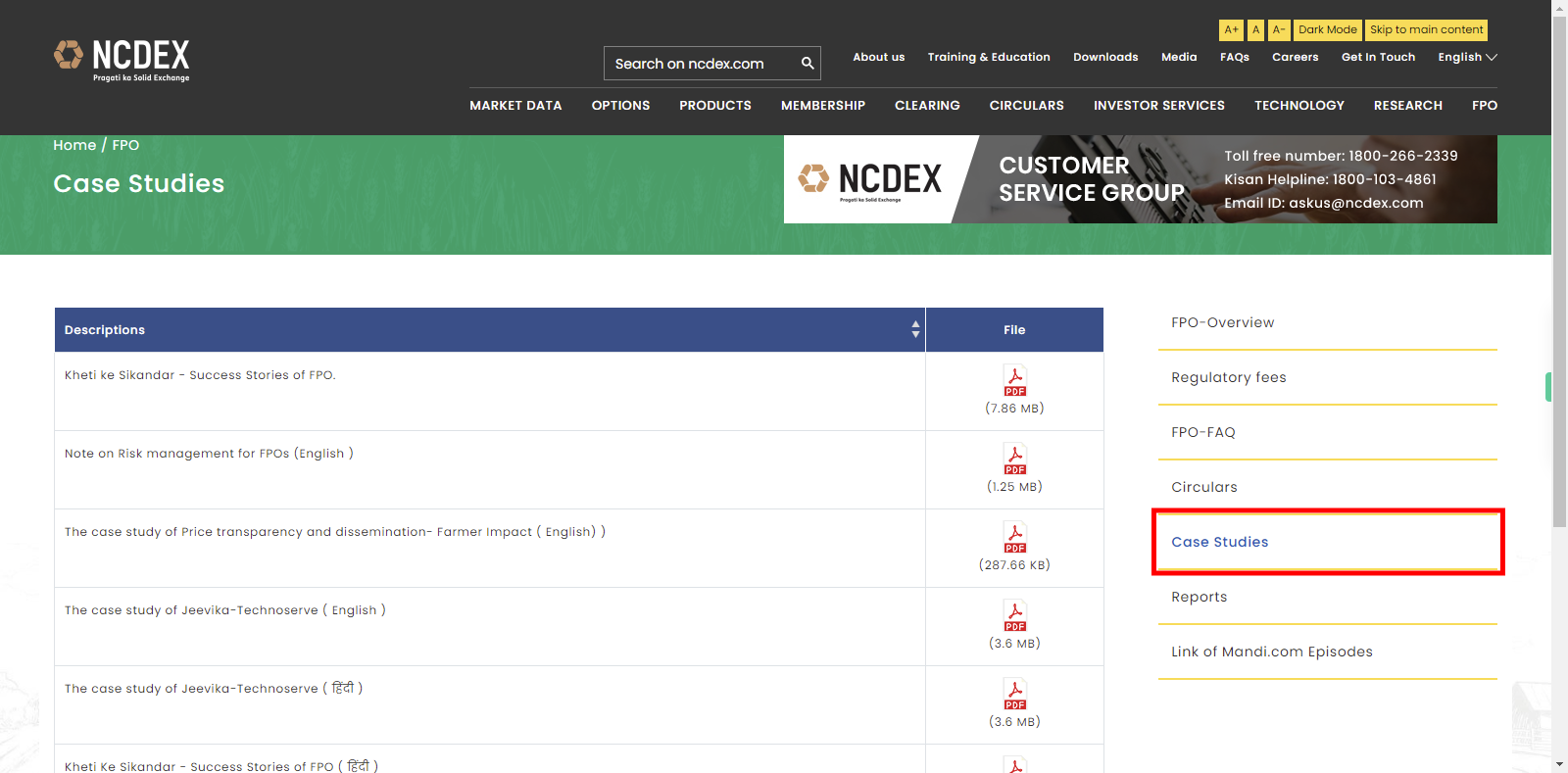
Task: Increase font size with A+ button
Action: click(x=1231, y=30)
